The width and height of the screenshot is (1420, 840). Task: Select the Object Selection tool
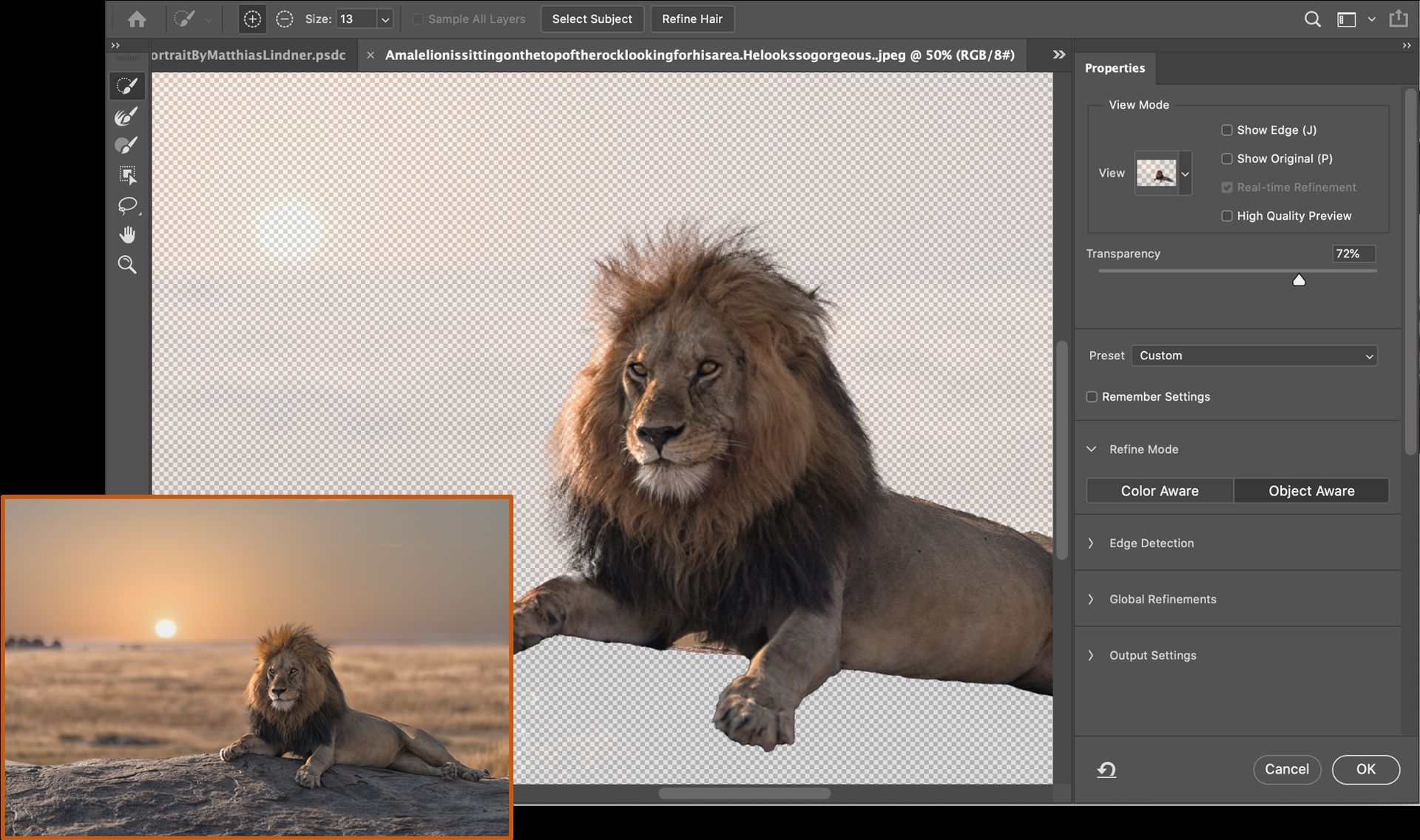tap(126, 175)
